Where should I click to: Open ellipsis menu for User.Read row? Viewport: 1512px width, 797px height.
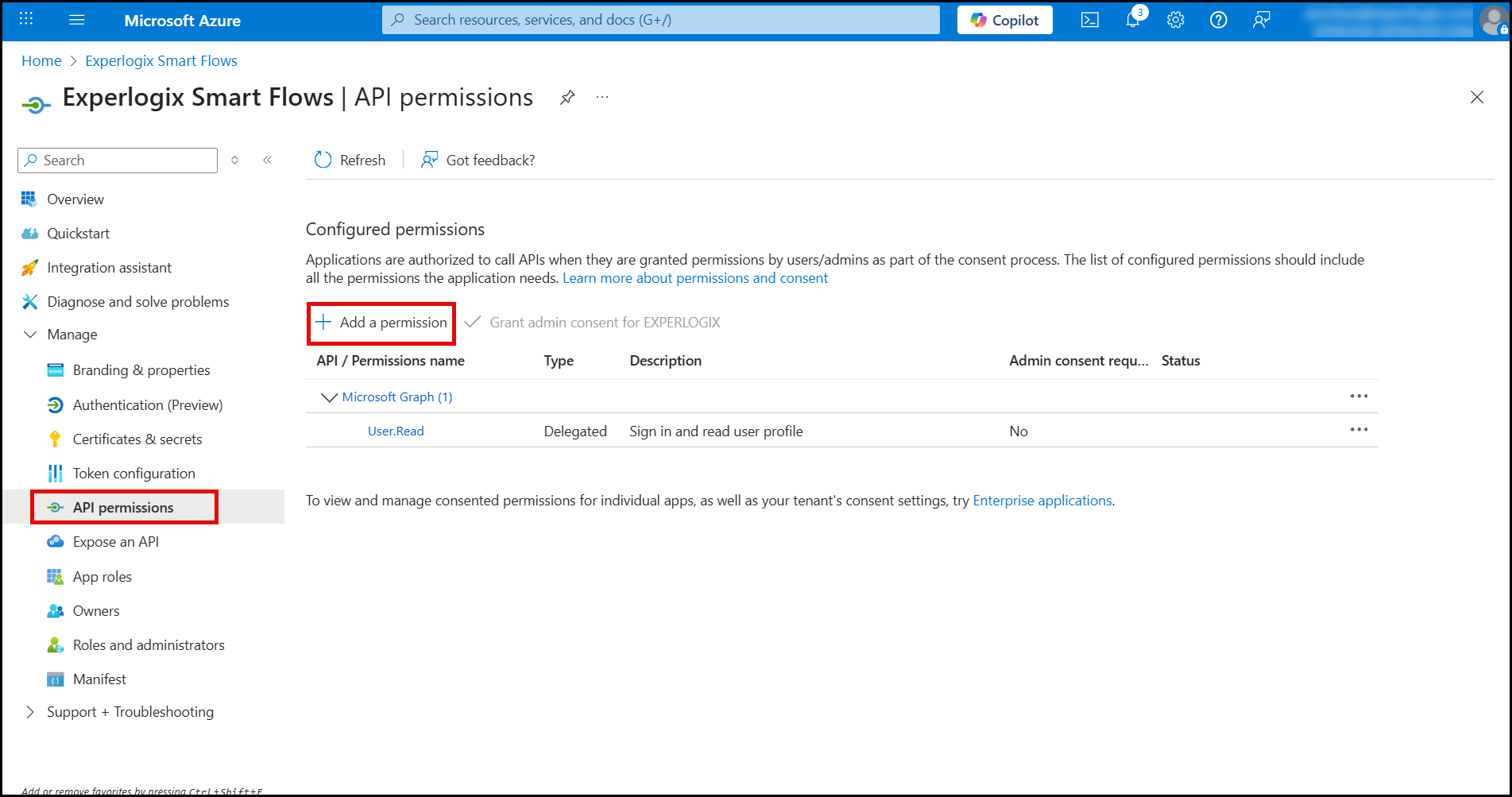point(1359,429)
